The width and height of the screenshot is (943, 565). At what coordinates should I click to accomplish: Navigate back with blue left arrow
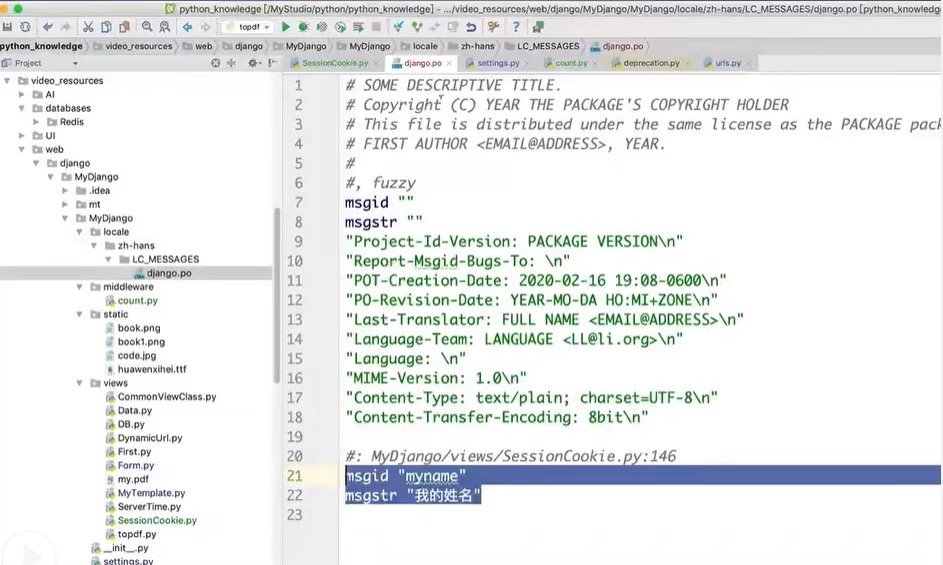click(188, 27)
